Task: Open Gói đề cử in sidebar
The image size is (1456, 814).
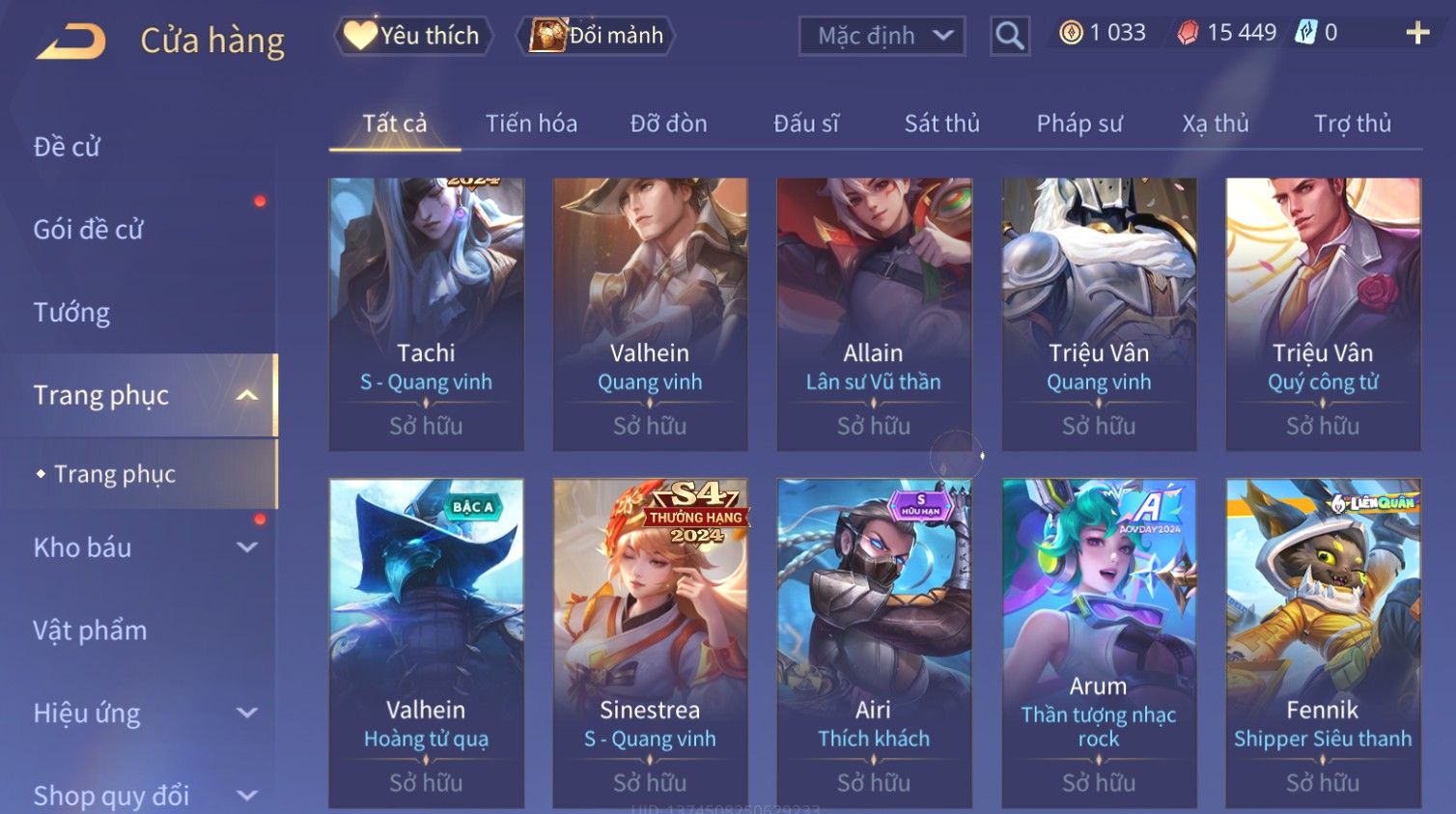Action: click(x=88, y=230)
